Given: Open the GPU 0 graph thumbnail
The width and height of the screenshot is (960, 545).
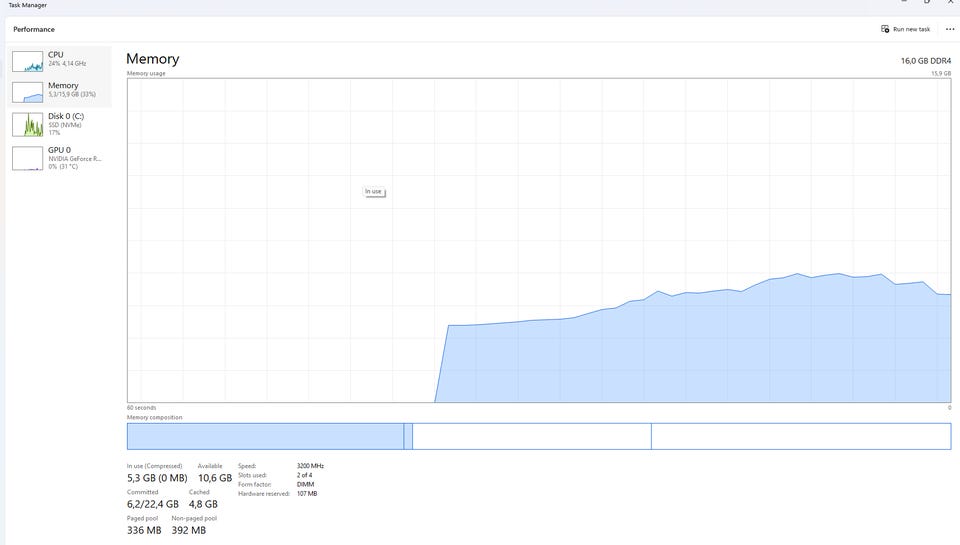Looking at the screenshot, I should point(28,159).
